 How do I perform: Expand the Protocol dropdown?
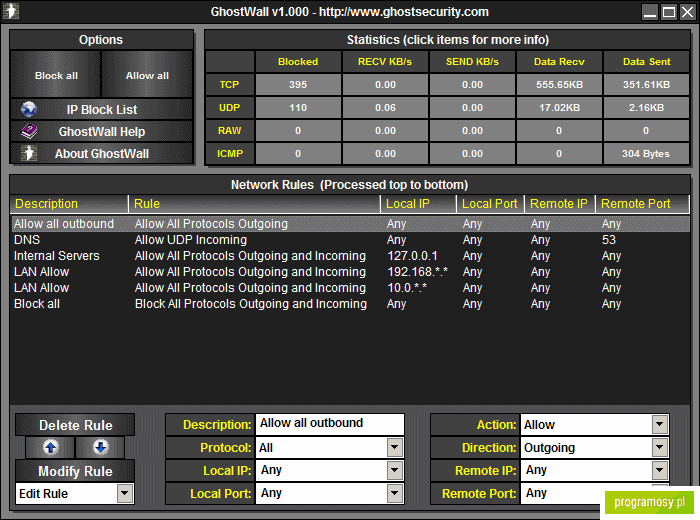[395, 447]
